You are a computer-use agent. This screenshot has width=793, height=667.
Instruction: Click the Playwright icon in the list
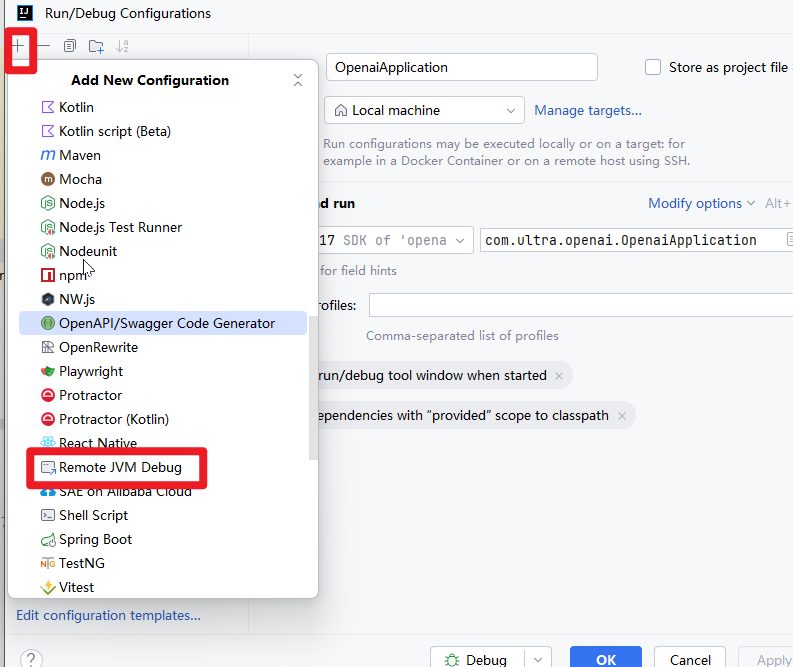(48, 371)
